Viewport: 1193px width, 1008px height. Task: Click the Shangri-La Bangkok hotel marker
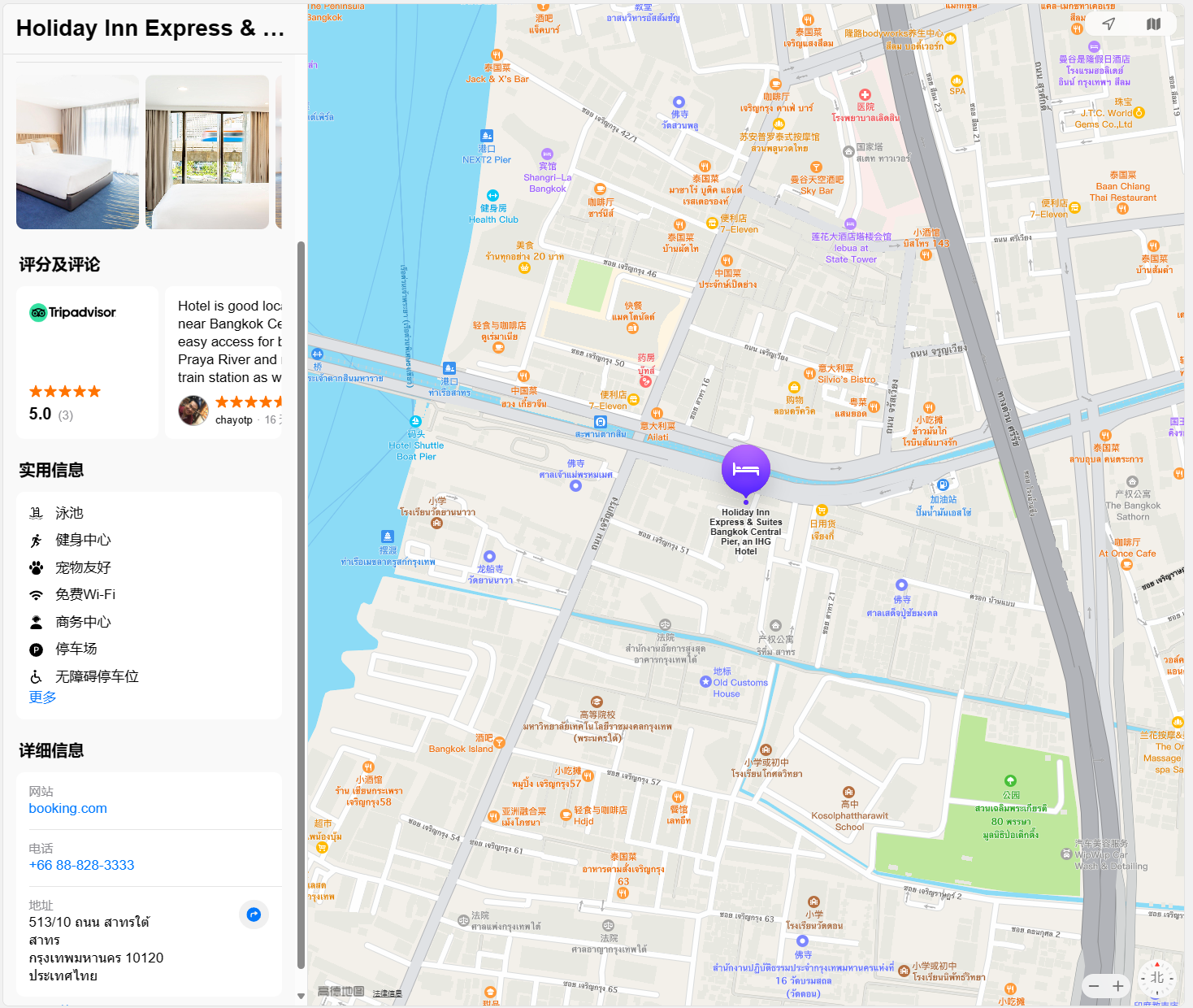click(x=547, y=154)
